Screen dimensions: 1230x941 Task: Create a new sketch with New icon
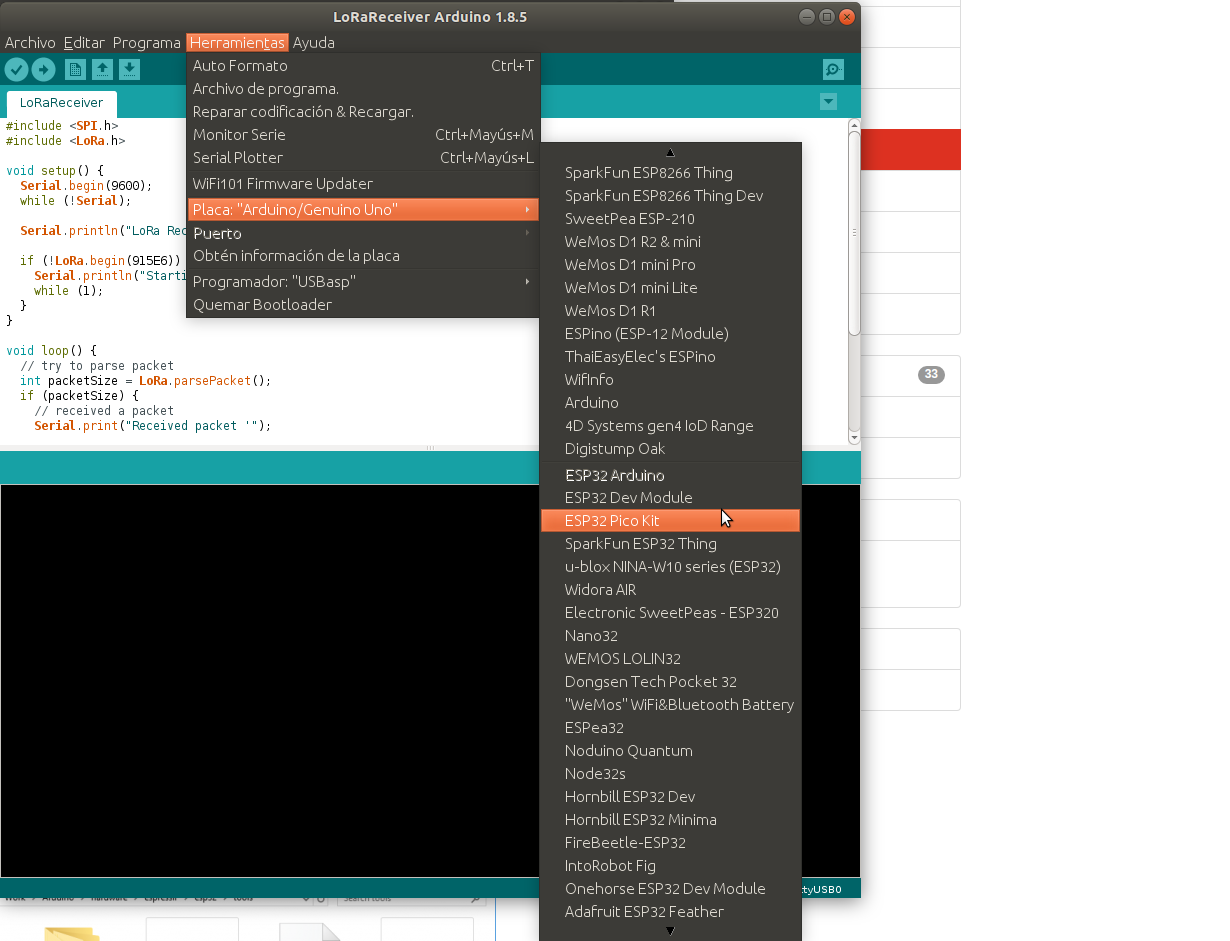pos(75,69)
